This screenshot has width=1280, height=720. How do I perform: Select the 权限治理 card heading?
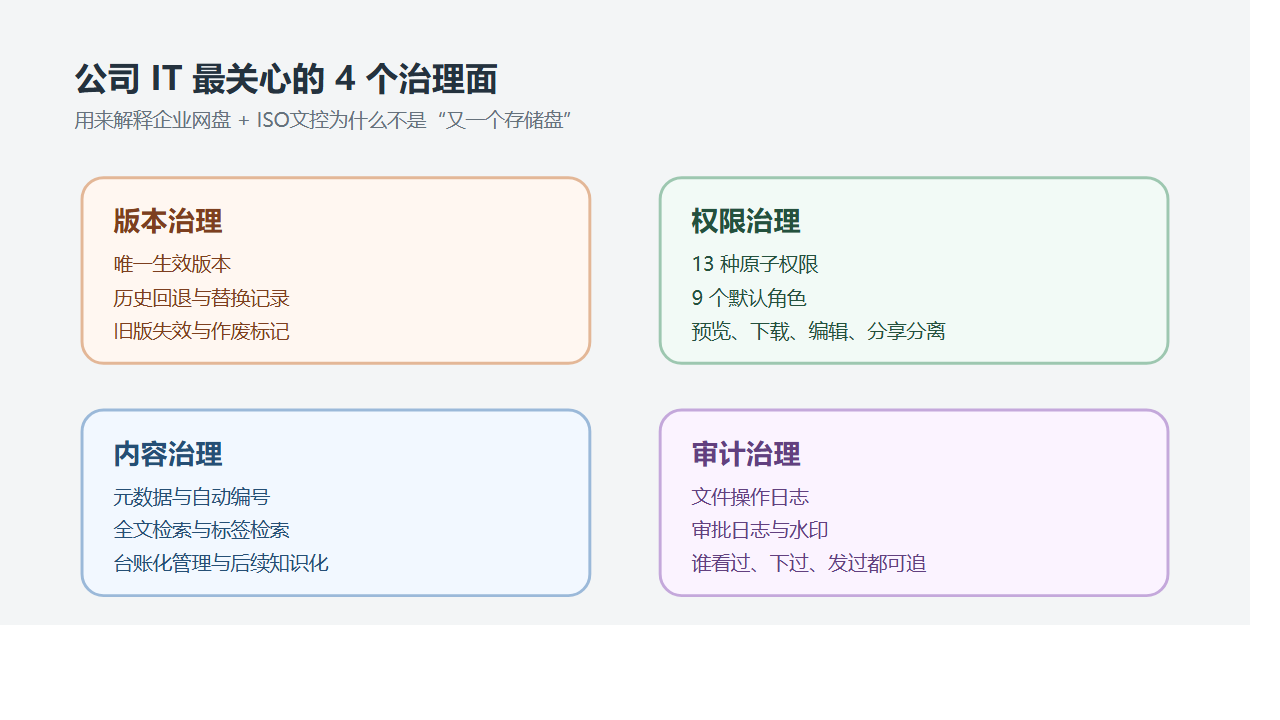coord(746,221)
